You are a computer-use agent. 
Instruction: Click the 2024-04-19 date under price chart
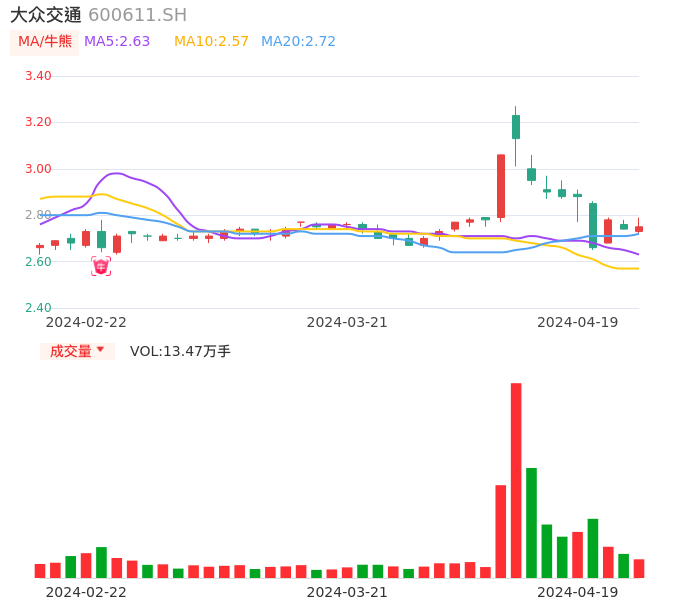pos(578,322)
